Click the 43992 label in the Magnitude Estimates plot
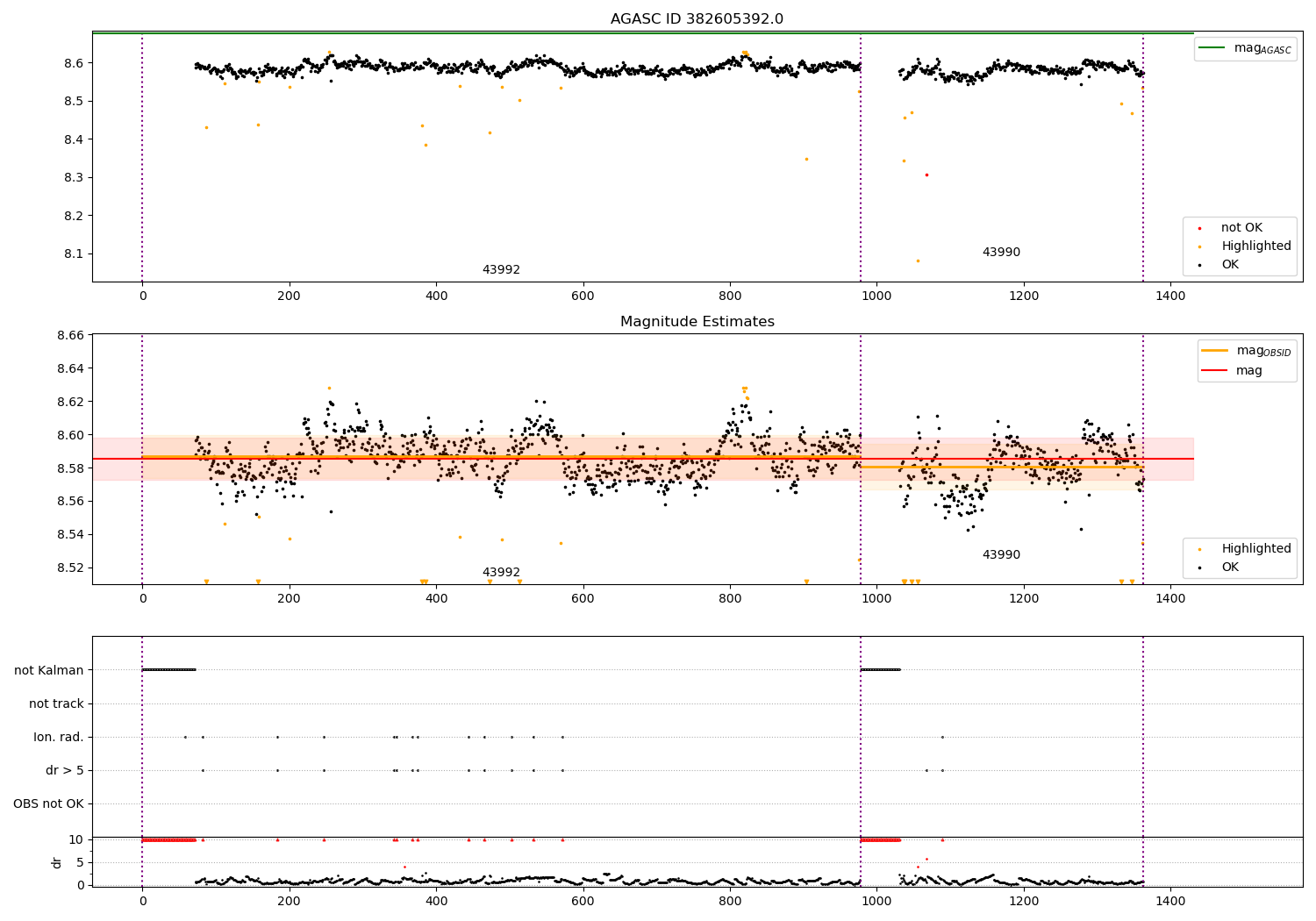Viewport: 1316px width, 921px height. [501, 573]
